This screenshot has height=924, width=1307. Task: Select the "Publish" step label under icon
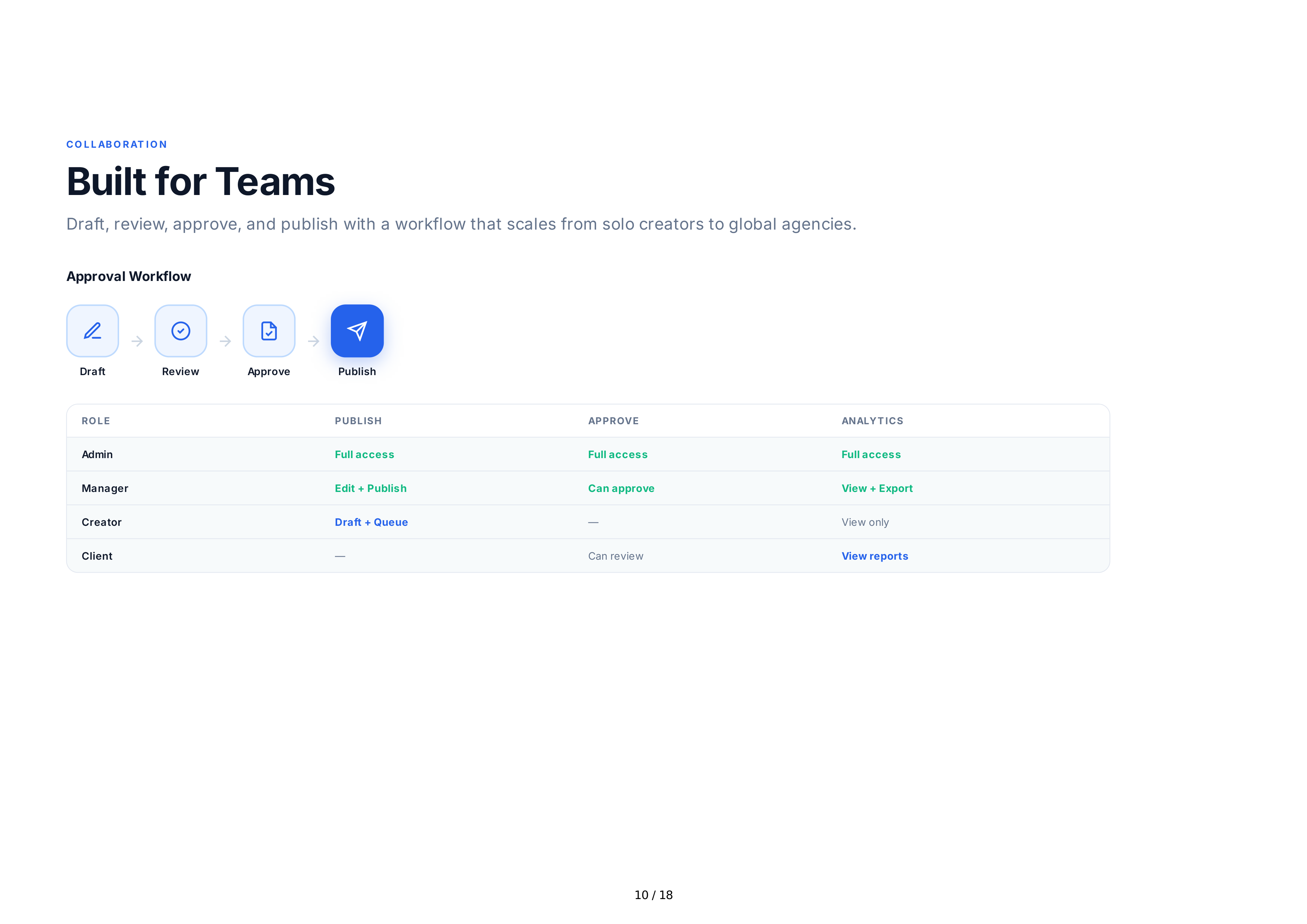click(357, 371)
